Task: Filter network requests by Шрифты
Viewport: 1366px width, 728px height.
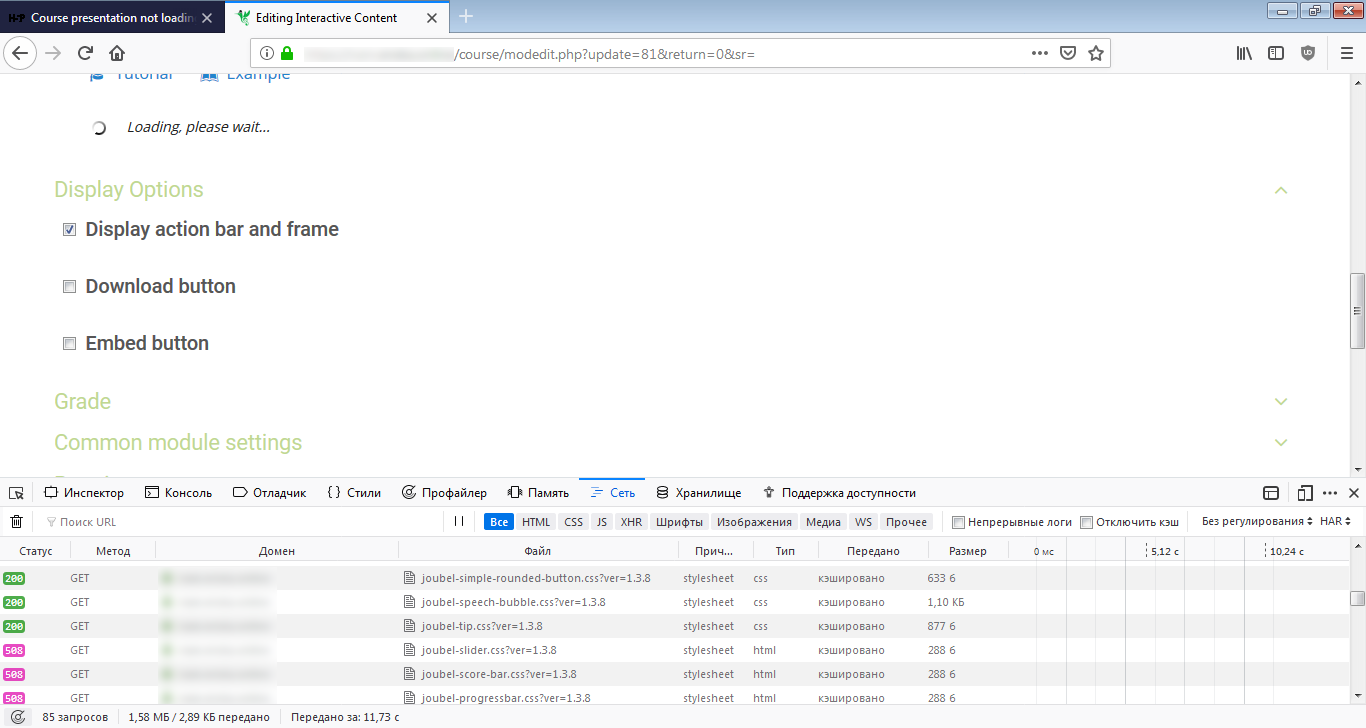Action: pyautogui.click(x=679, y=522)
